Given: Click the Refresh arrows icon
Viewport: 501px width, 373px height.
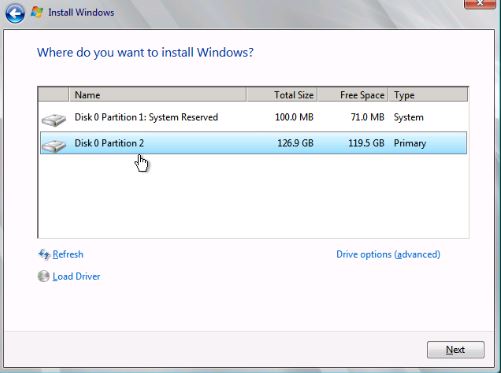Looking at the screenshot, I should tap(44, 254).
